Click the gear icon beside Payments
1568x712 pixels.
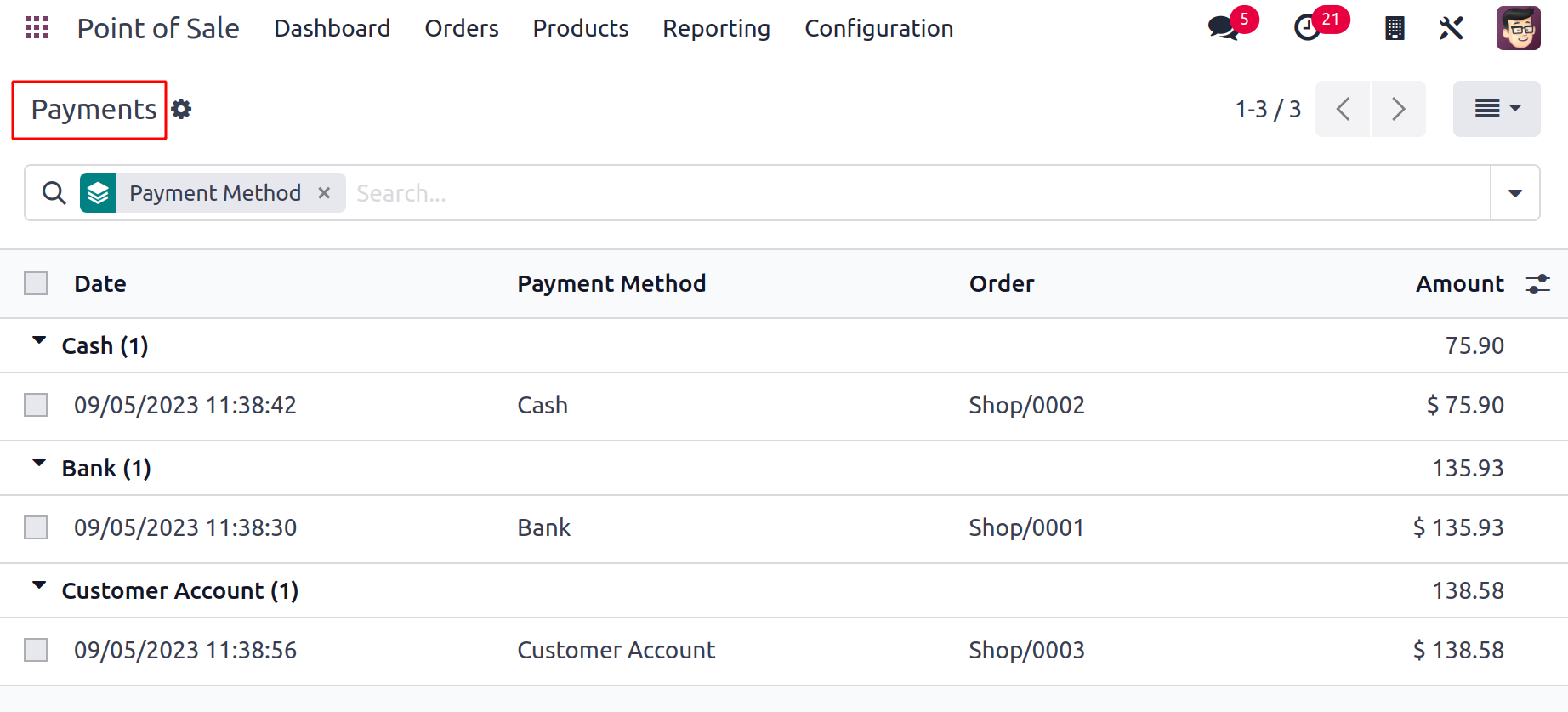pyautogui.click(x=181, y=109)
